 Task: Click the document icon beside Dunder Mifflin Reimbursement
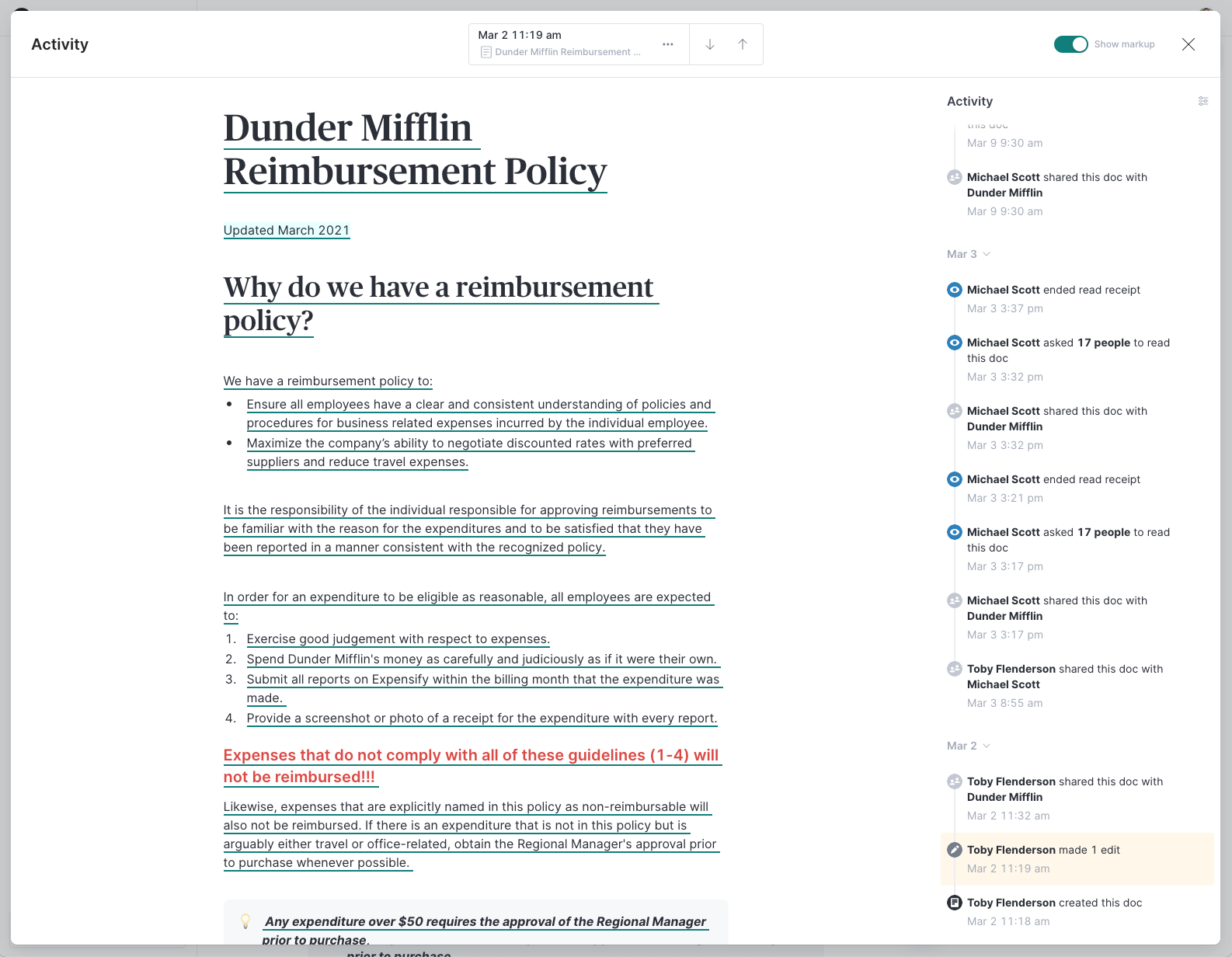[486, 52]
